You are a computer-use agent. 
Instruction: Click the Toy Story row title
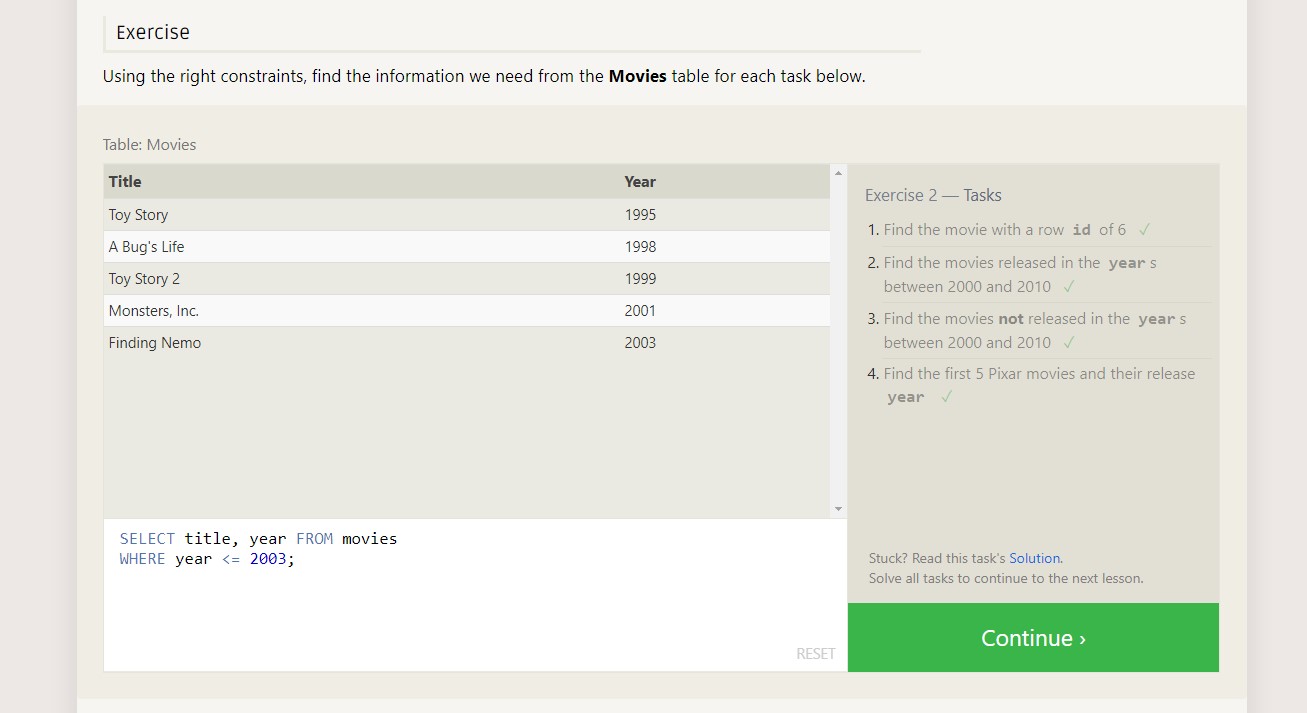[138, 214]
